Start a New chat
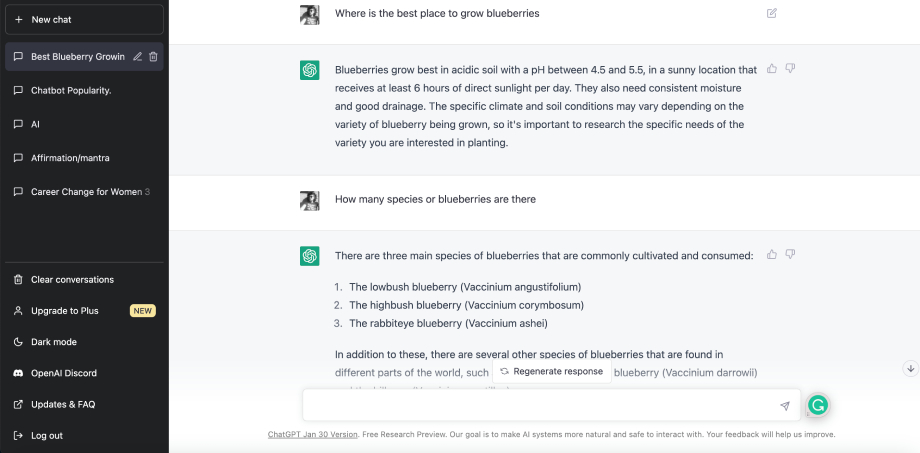This screenshot has height=453, width=920. pos(84,19)
